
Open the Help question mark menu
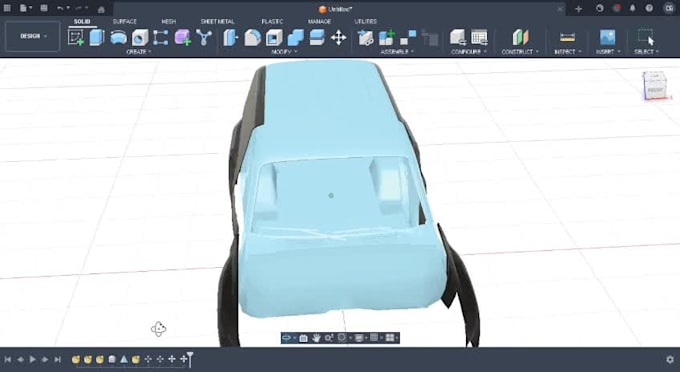pos(649,8)
